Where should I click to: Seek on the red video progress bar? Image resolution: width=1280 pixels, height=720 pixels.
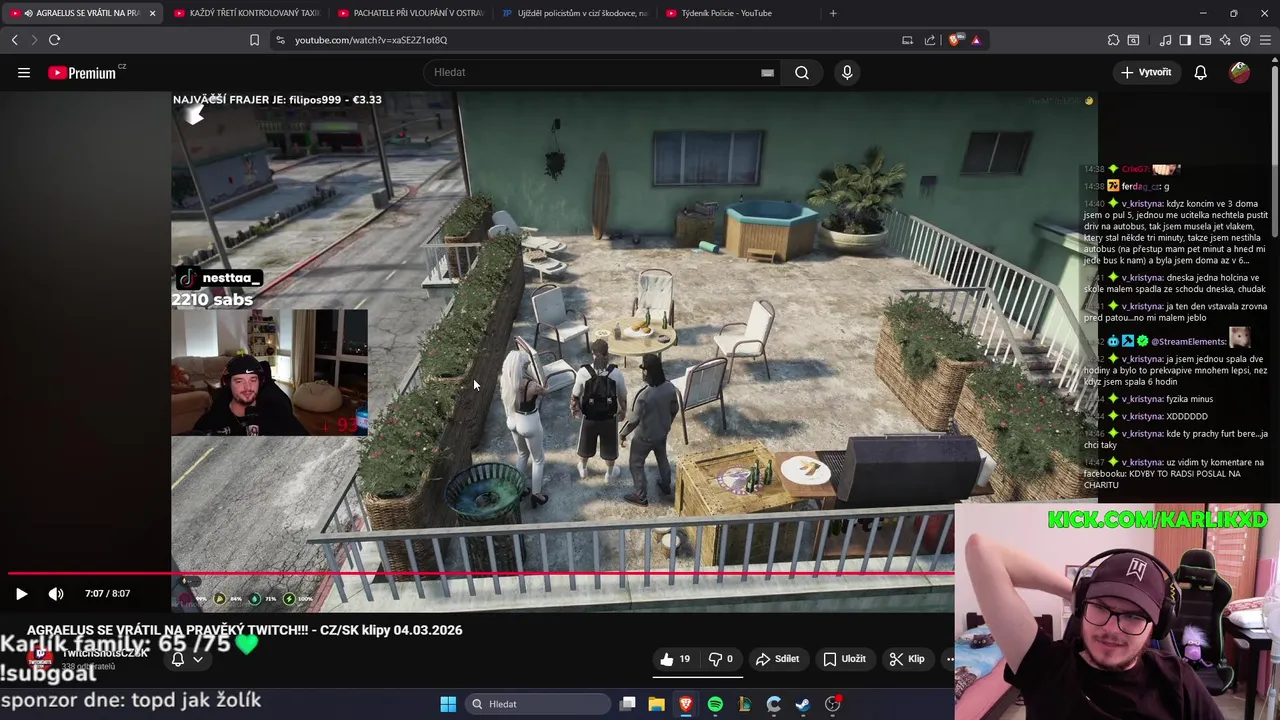(480, 574)
